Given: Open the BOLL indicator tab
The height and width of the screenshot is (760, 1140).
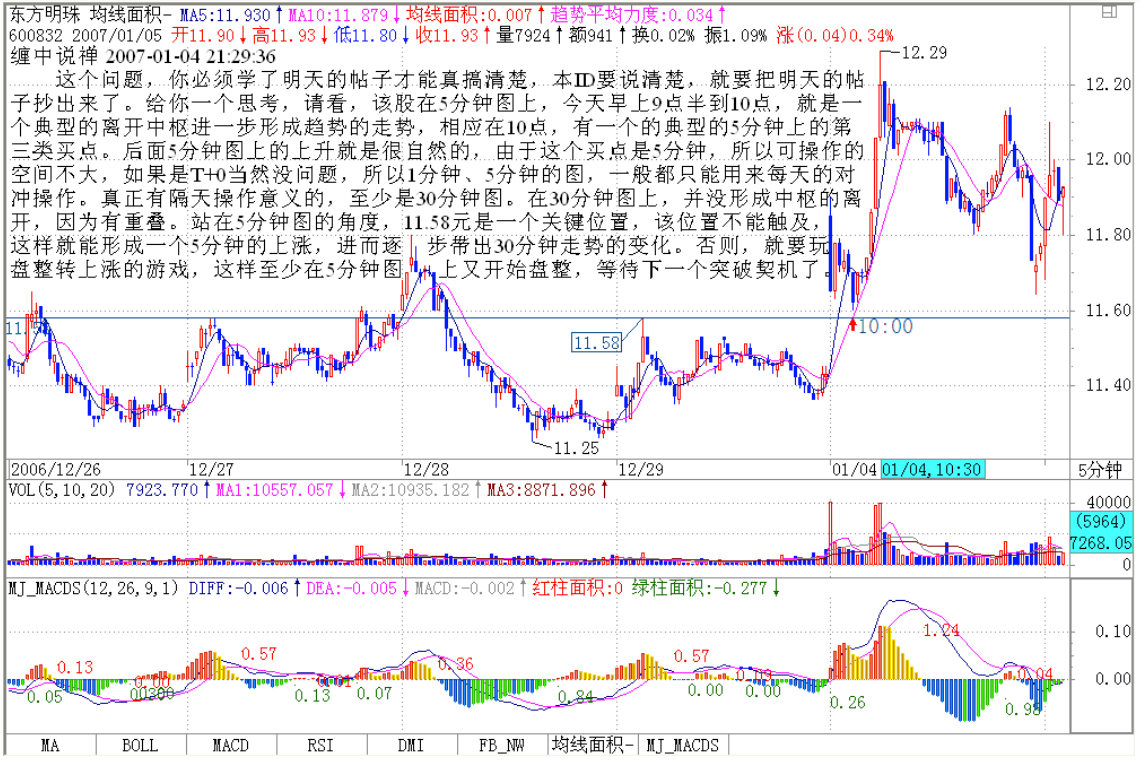Looking at the screenshot, I should (x=140, y=745).
